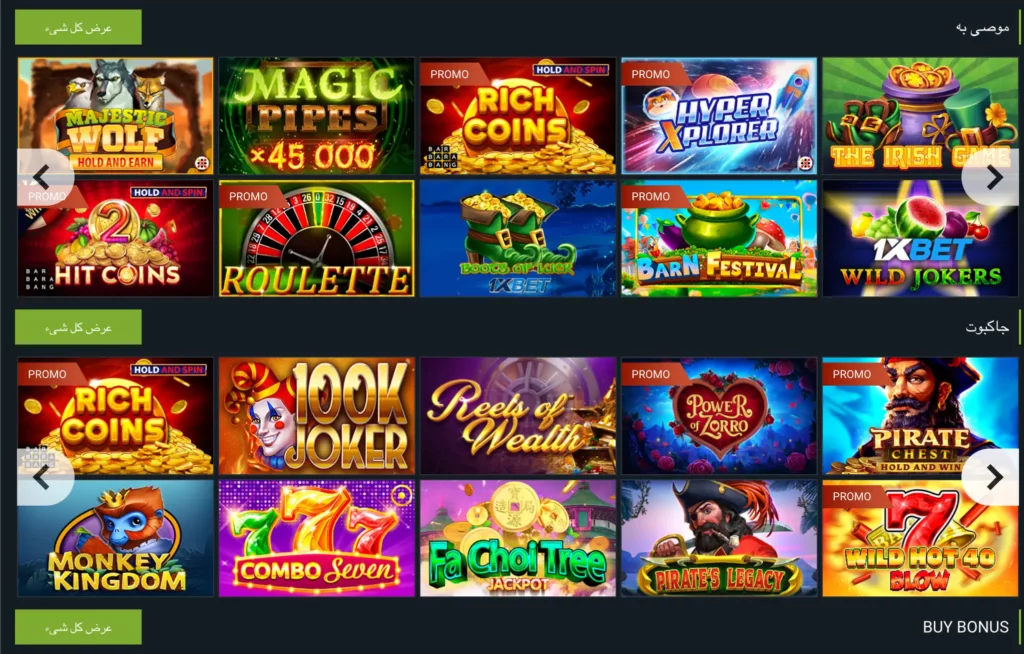
Task: Open the Barn Festival game
Action: point(719,238)
